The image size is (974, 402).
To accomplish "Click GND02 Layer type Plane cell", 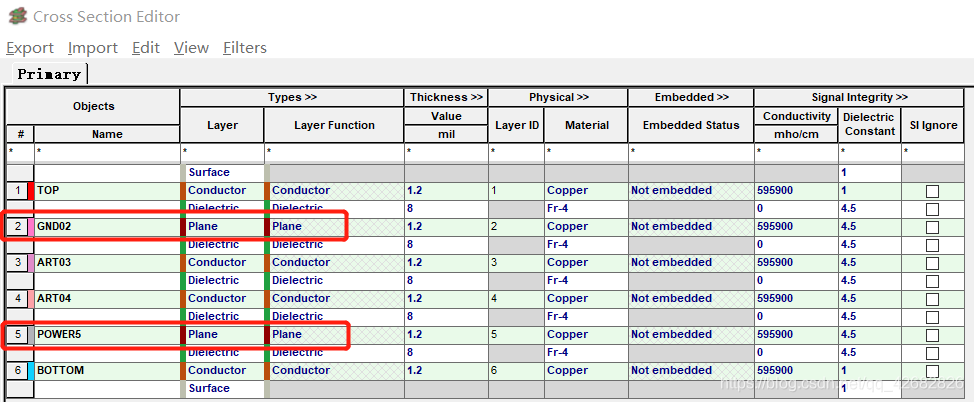I will click(x=222, y=227).
